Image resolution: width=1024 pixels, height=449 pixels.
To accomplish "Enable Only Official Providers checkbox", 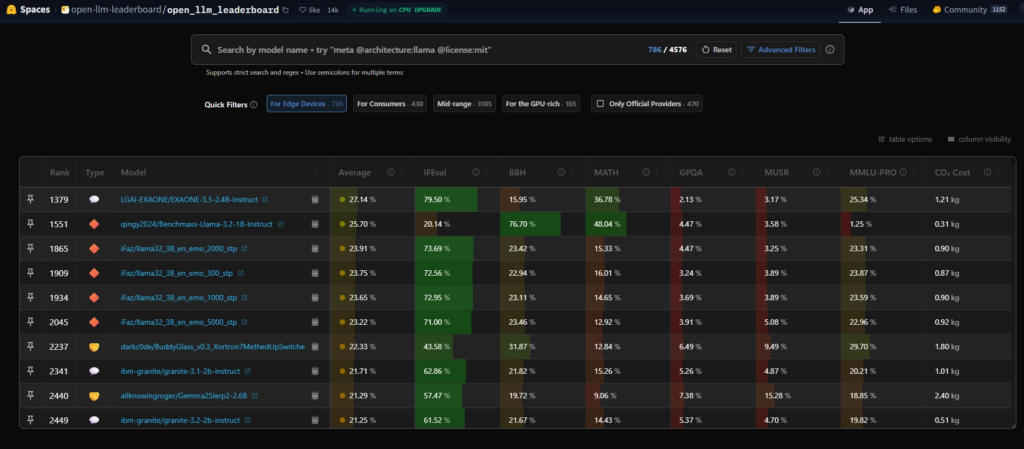I will [x=600, y=104].
